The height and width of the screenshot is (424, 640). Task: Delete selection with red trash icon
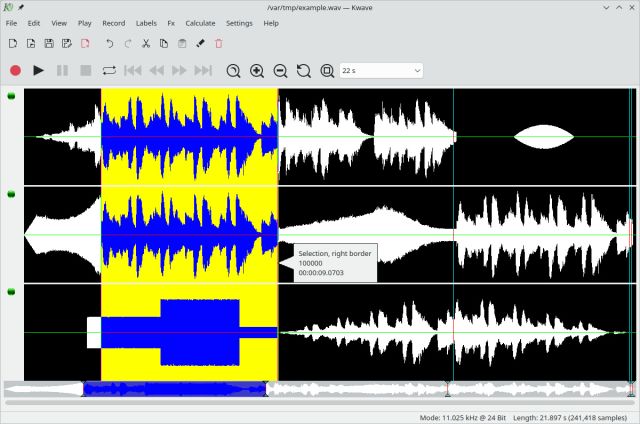(219, 43)
